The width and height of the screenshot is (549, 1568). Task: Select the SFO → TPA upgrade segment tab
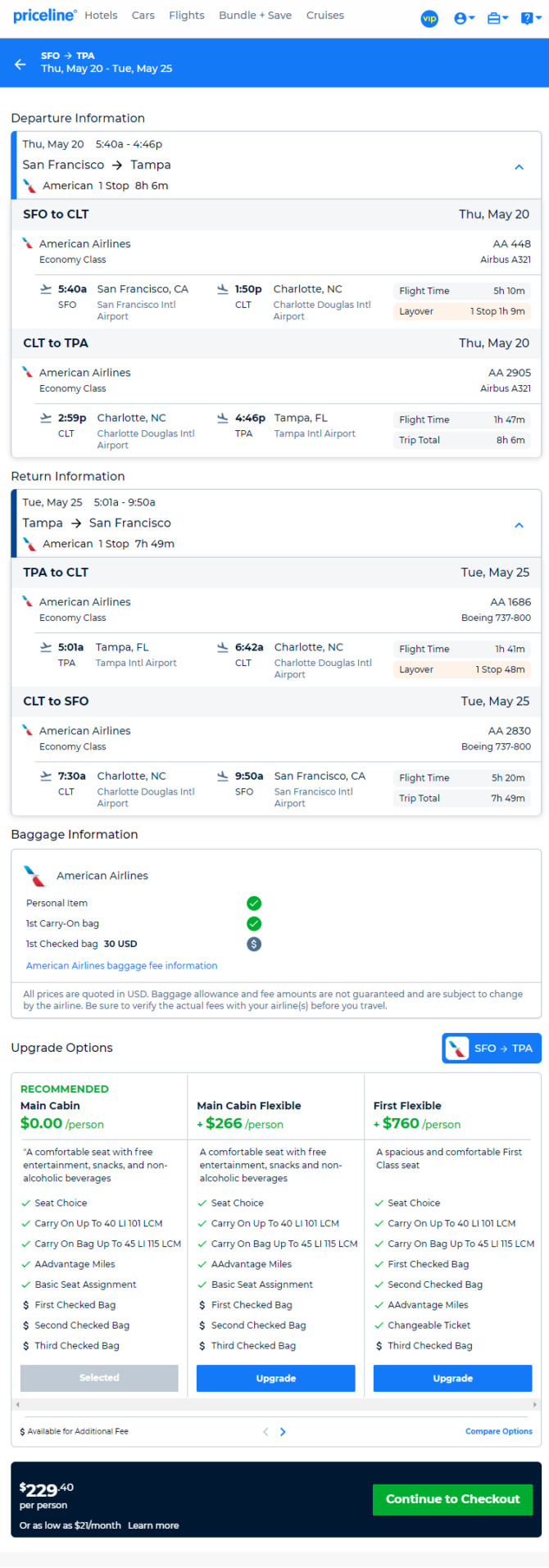tap(492, 1048)
